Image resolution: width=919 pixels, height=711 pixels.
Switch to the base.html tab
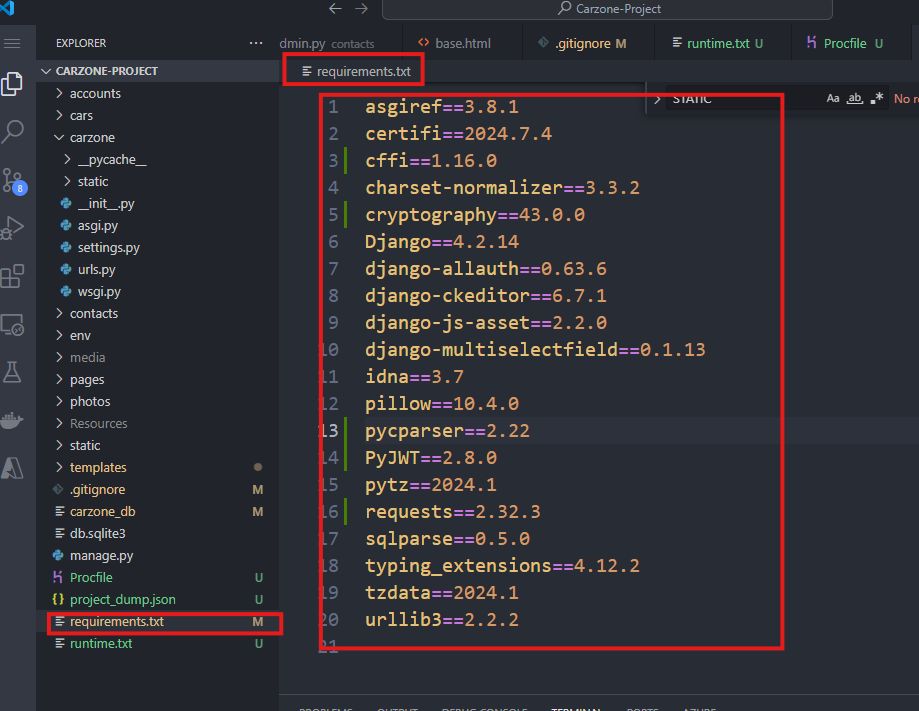(462, 43)
